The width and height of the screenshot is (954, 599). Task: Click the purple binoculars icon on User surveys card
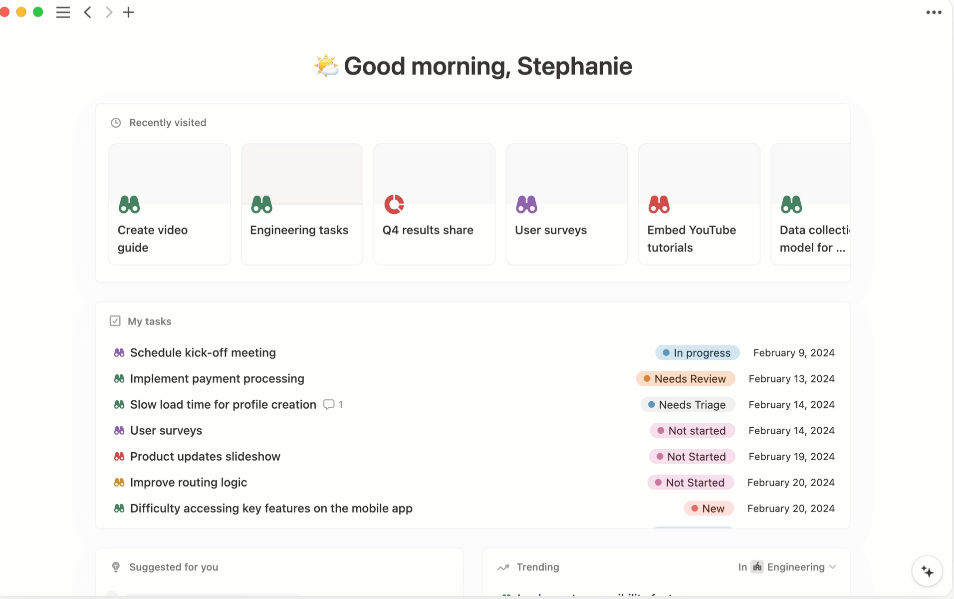526,204
